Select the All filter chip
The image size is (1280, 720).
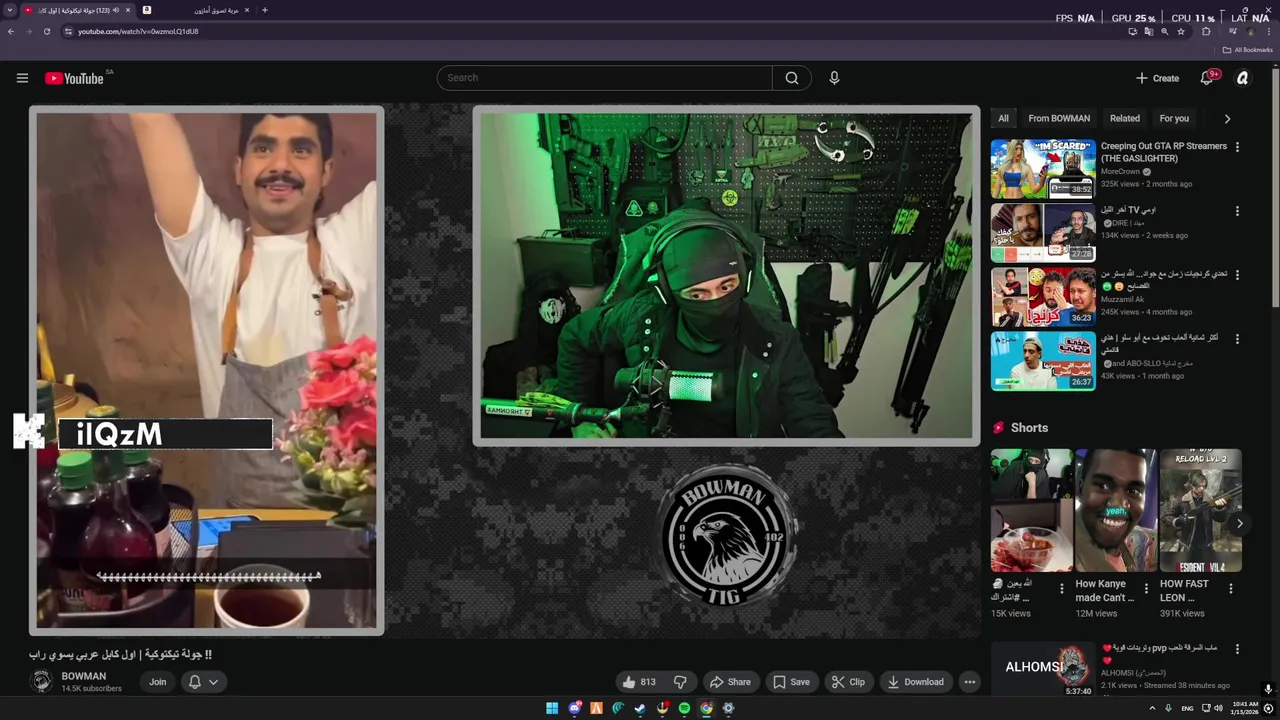(1003, 118)
